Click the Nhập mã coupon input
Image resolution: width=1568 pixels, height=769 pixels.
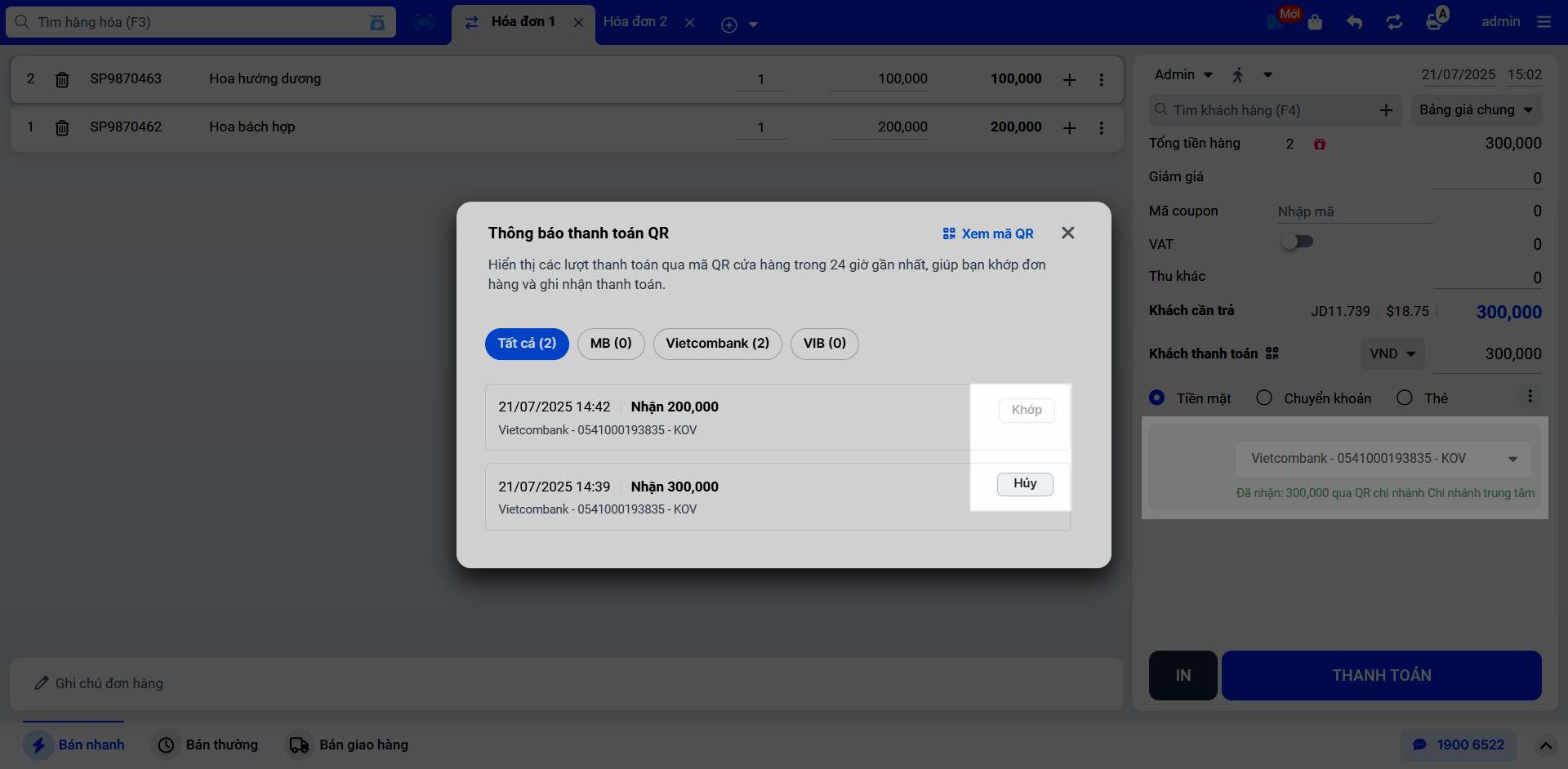(1355, 212)
